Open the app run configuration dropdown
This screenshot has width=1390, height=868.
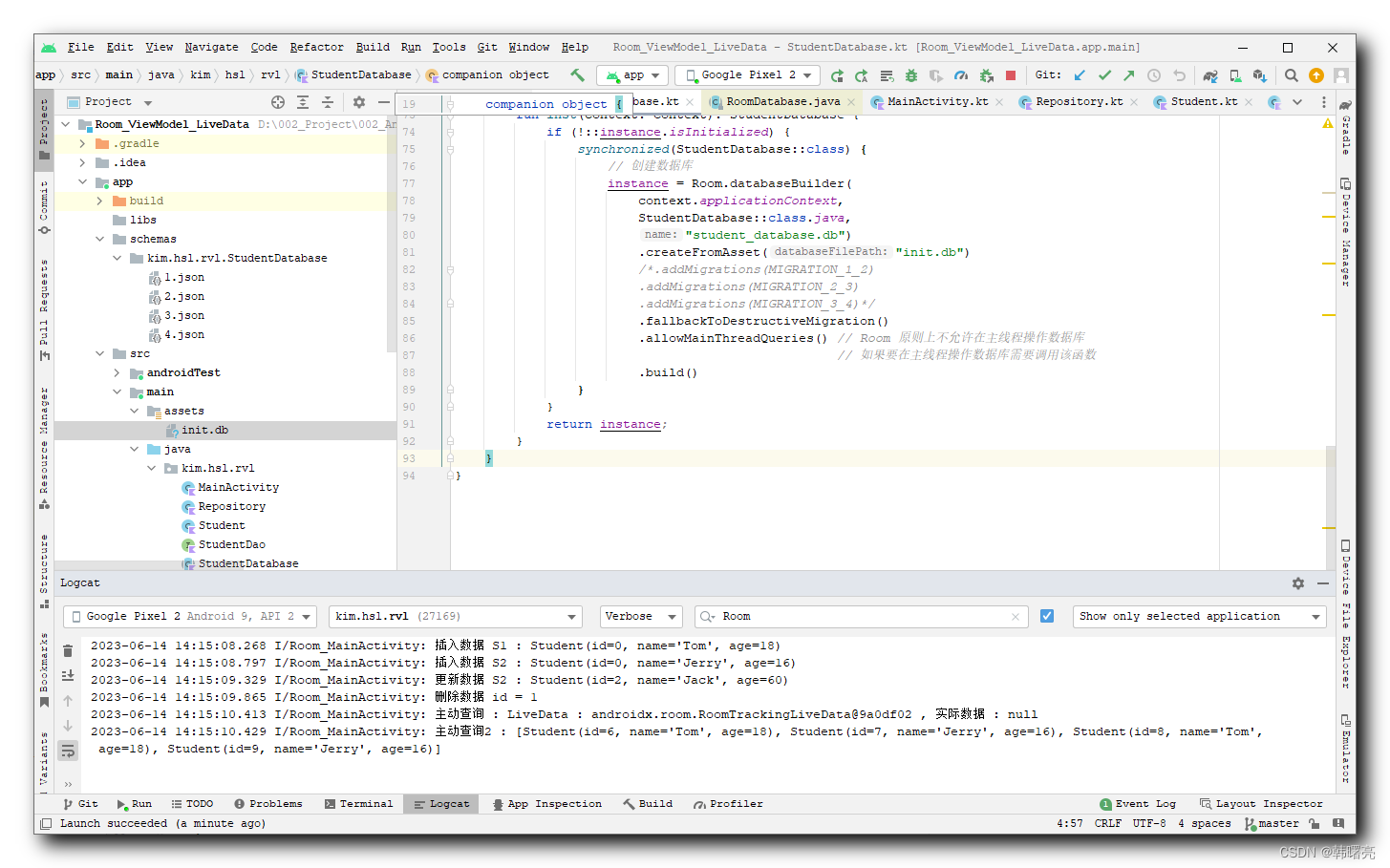632,75
